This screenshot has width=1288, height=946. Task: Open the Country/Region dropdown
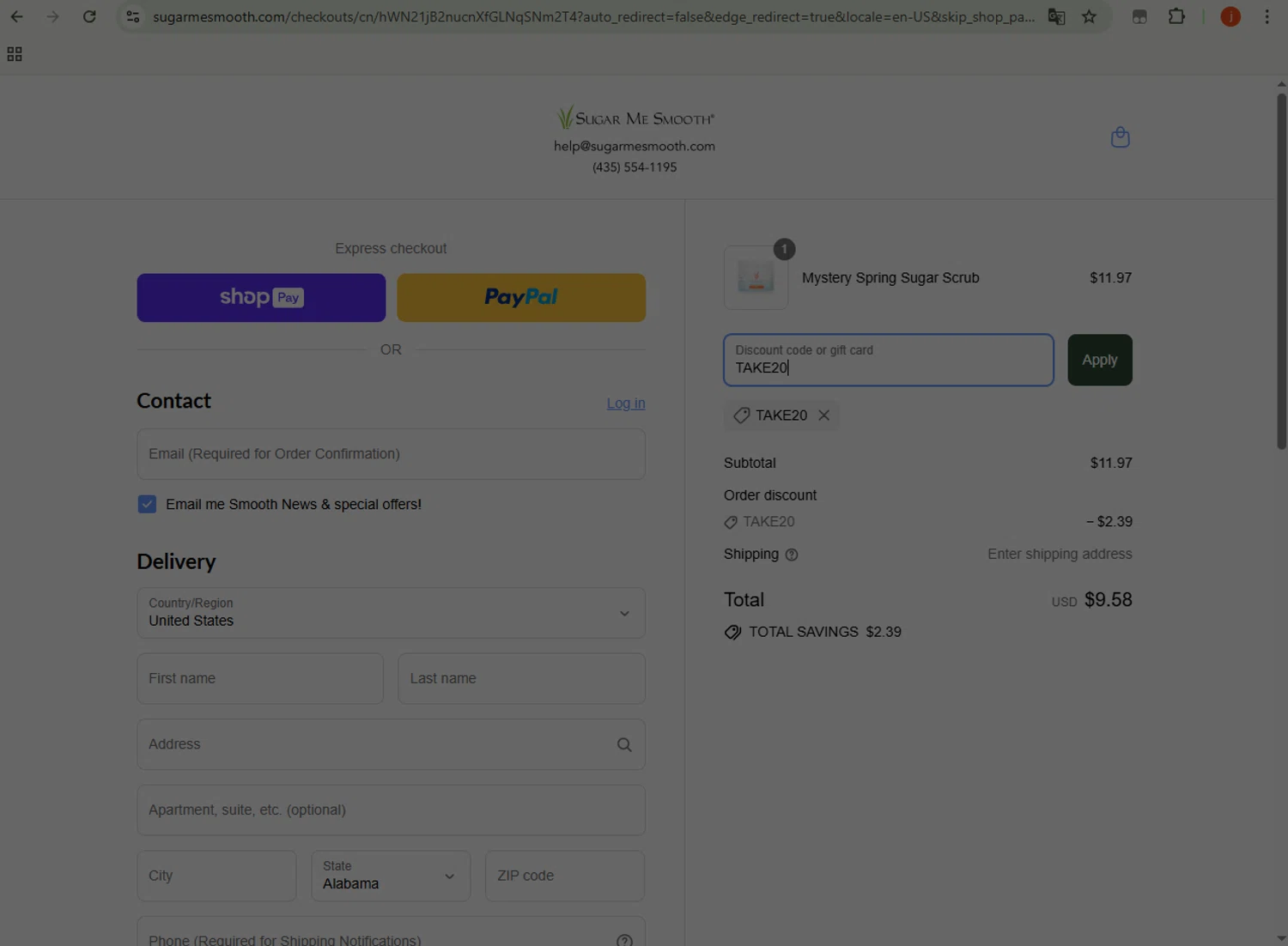pos(391,613)
